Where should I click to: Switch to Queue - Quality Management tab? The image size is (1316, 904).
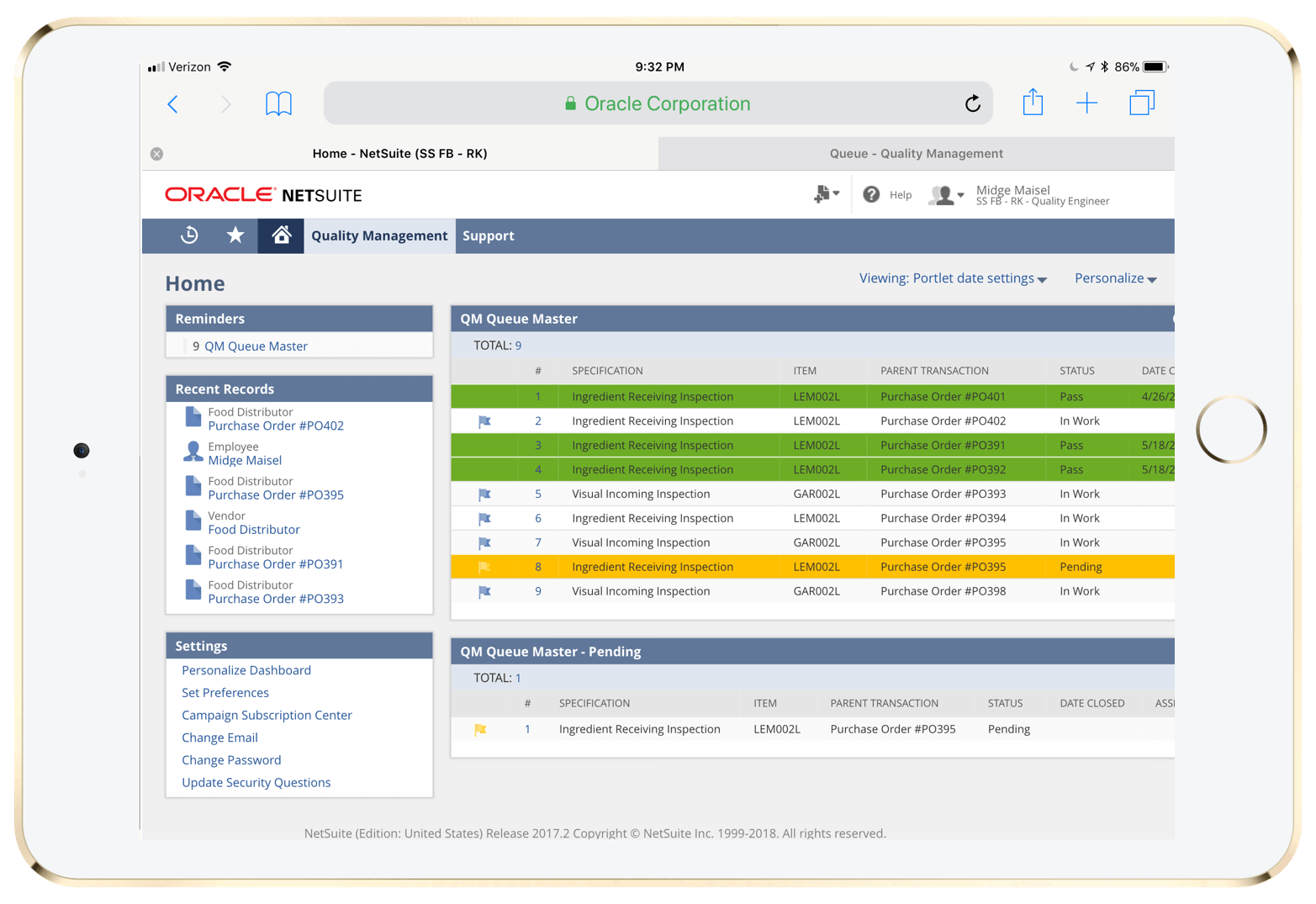[916, 154]
